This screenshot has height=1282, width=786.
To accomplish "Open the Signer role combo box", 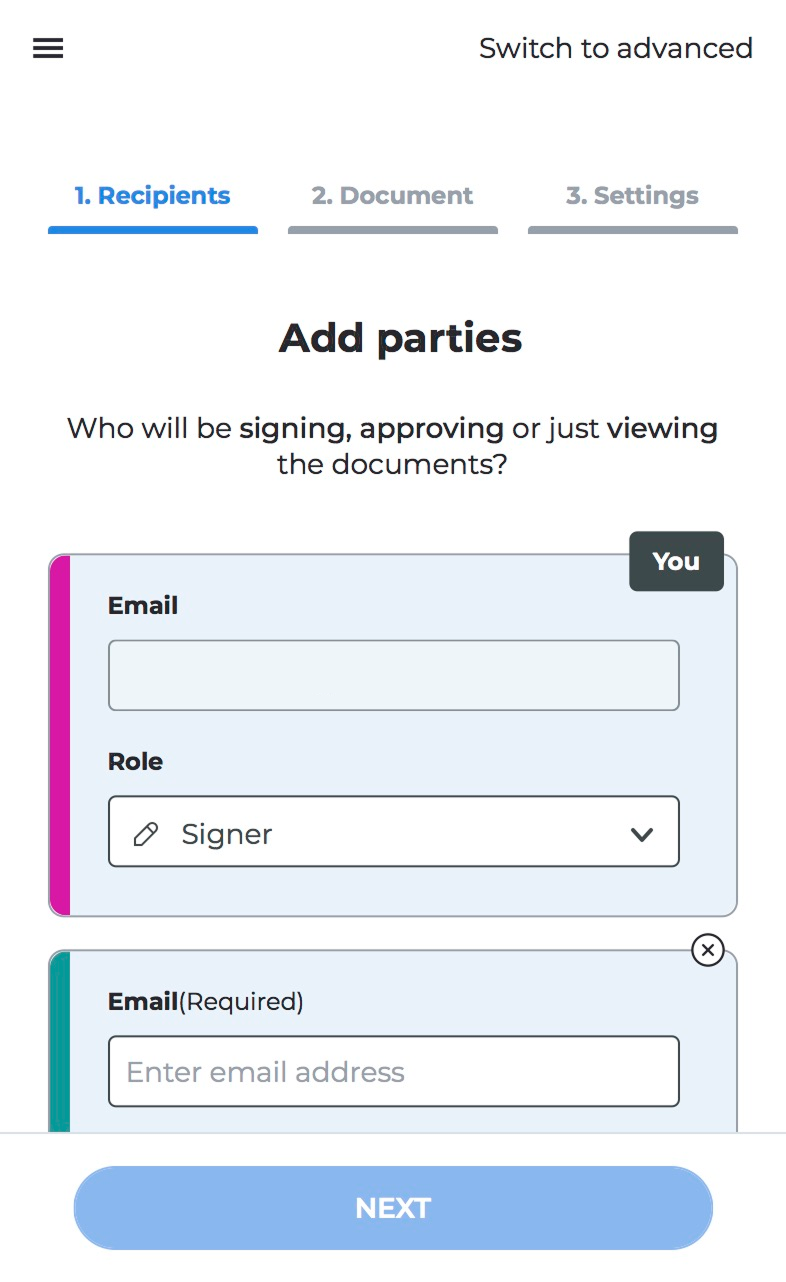I will pos(393,831).
